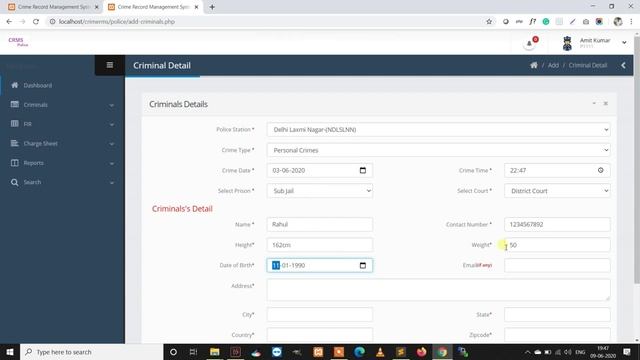Open the notification bell

click(x=529, y=43)
